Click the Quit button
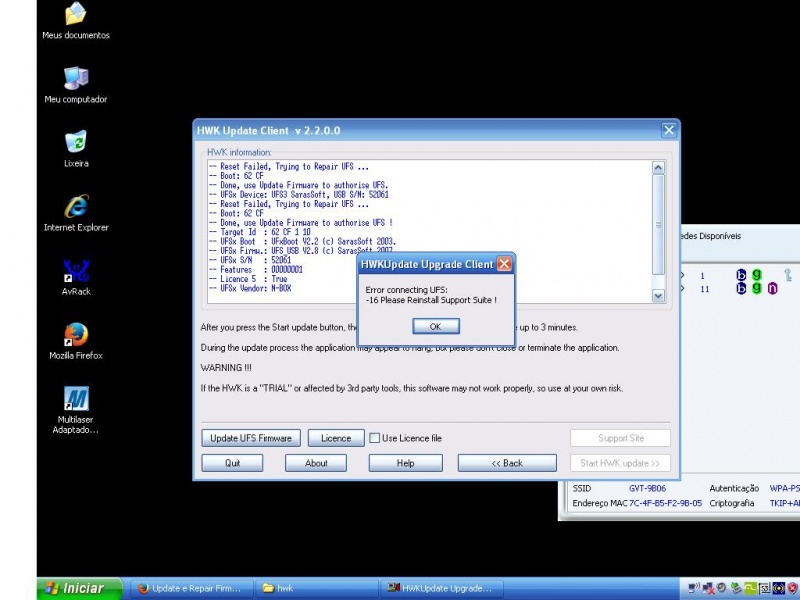The height and width of the screenshot is (600, 800). (x=232, y=463)
